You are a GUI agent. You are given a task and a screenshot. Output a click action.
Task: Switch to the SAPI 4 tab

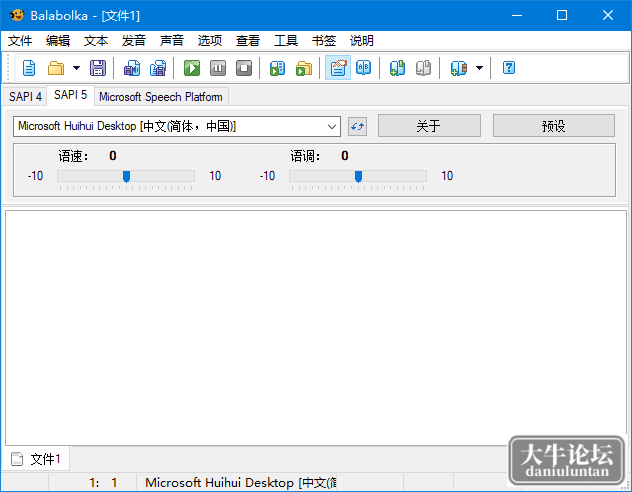coord(25,97)
